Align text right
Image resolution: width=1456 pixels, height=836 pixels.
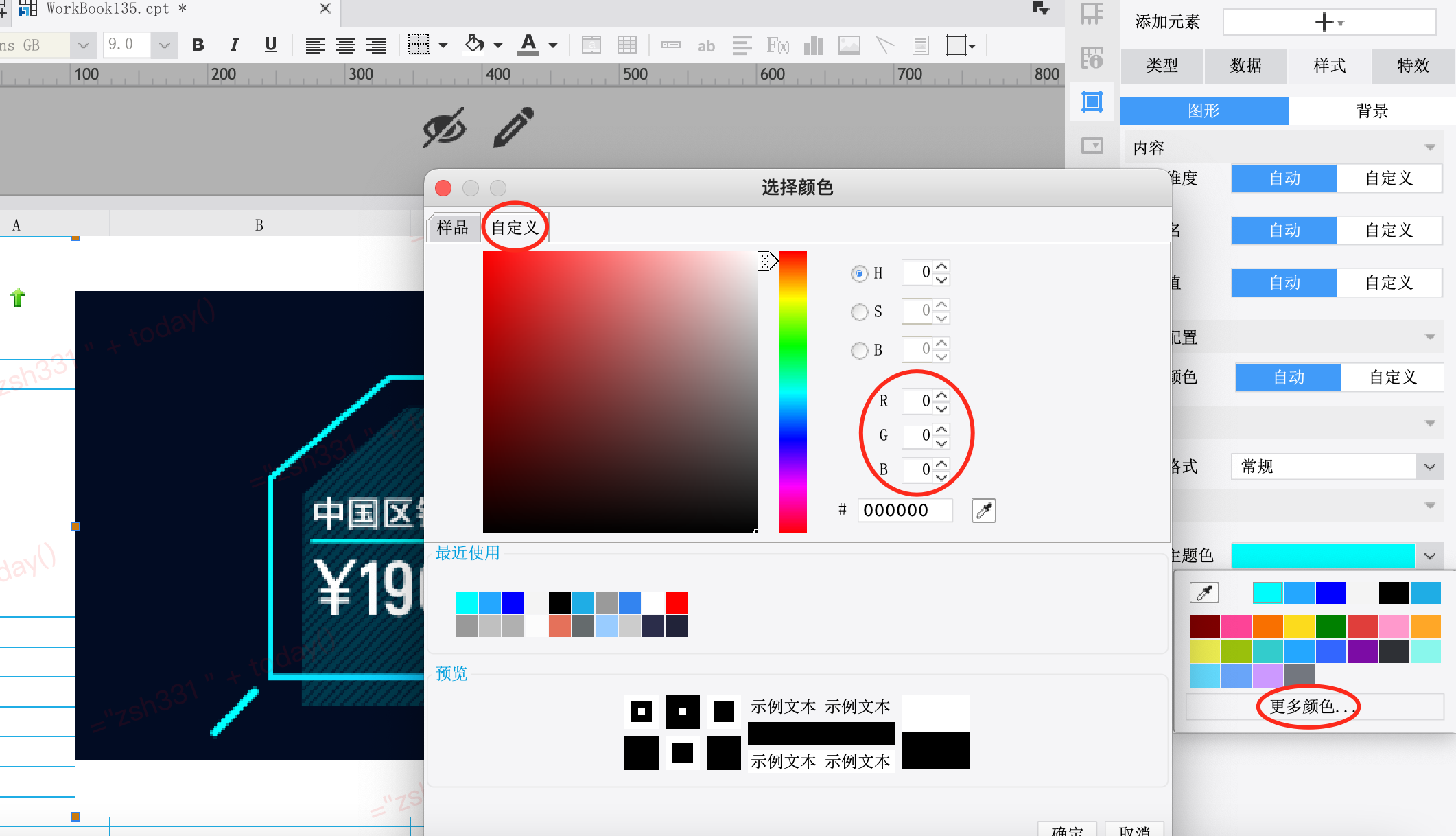(x=375, y=45)
